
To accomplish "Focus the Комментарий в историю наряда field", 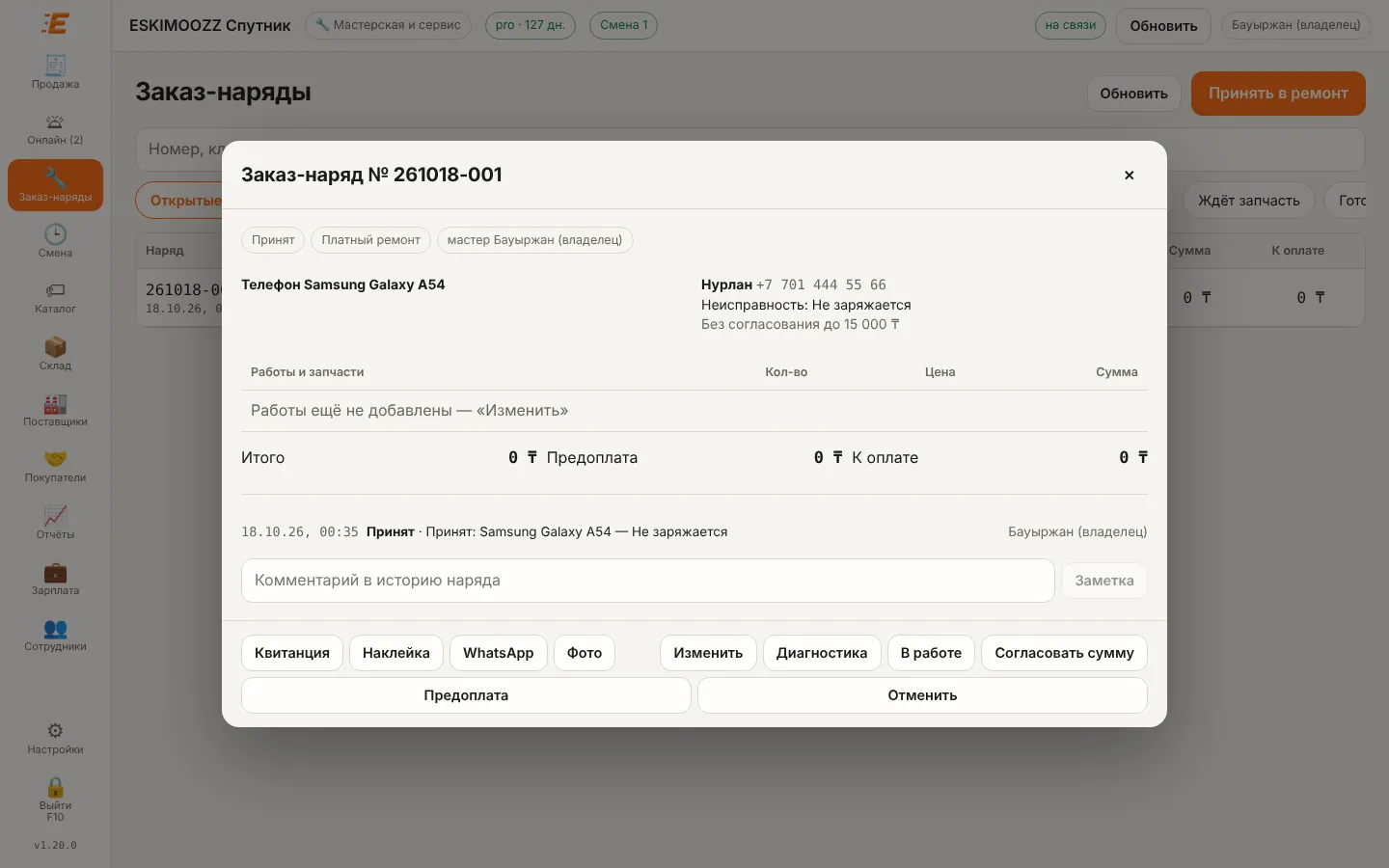I will pos(648,581).
